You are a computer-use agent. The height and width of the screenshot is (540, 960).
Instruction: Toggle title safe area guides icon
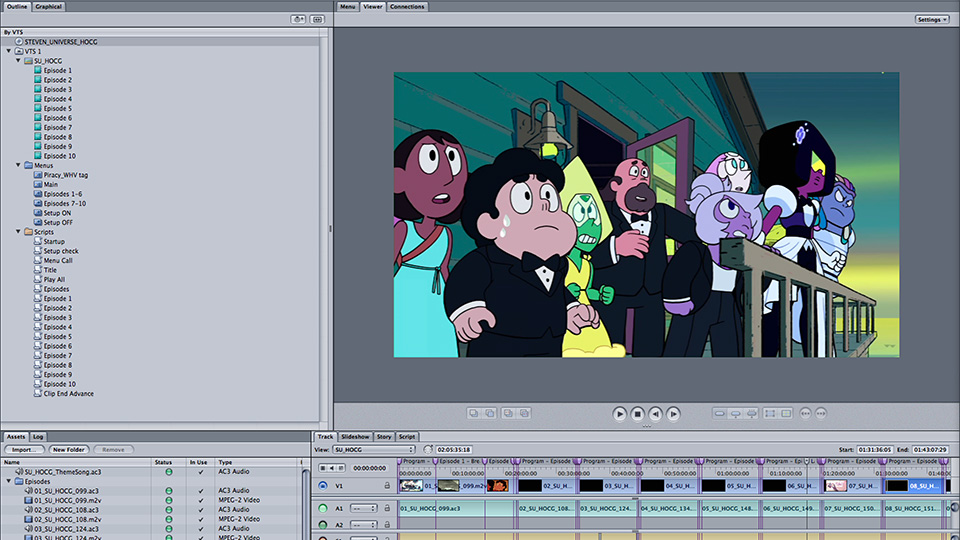[x=786, y=413]
